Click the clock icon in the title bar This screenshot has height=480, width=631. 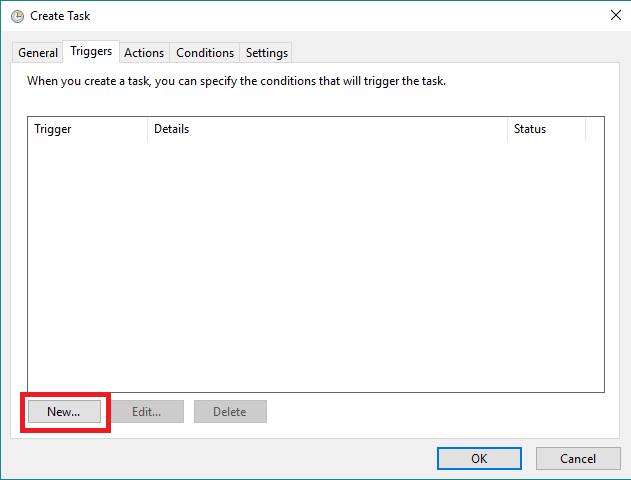pos(17,16)
